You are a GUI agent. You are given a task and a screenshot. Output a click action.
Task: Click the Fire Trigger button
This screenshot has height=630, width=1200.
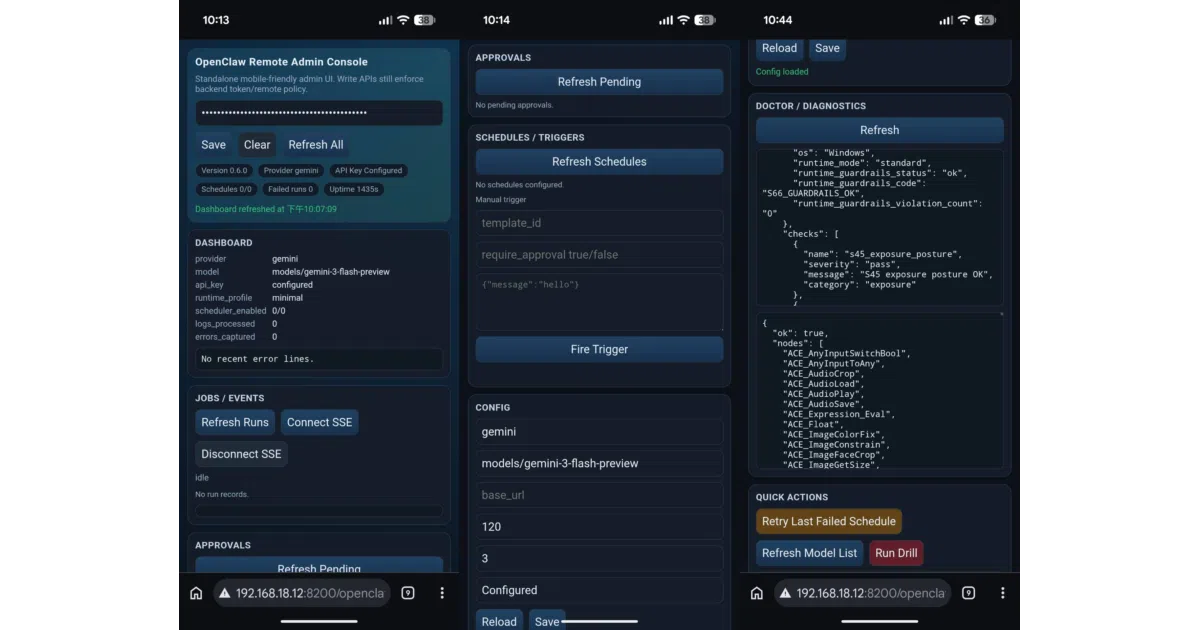pos(599,349)
